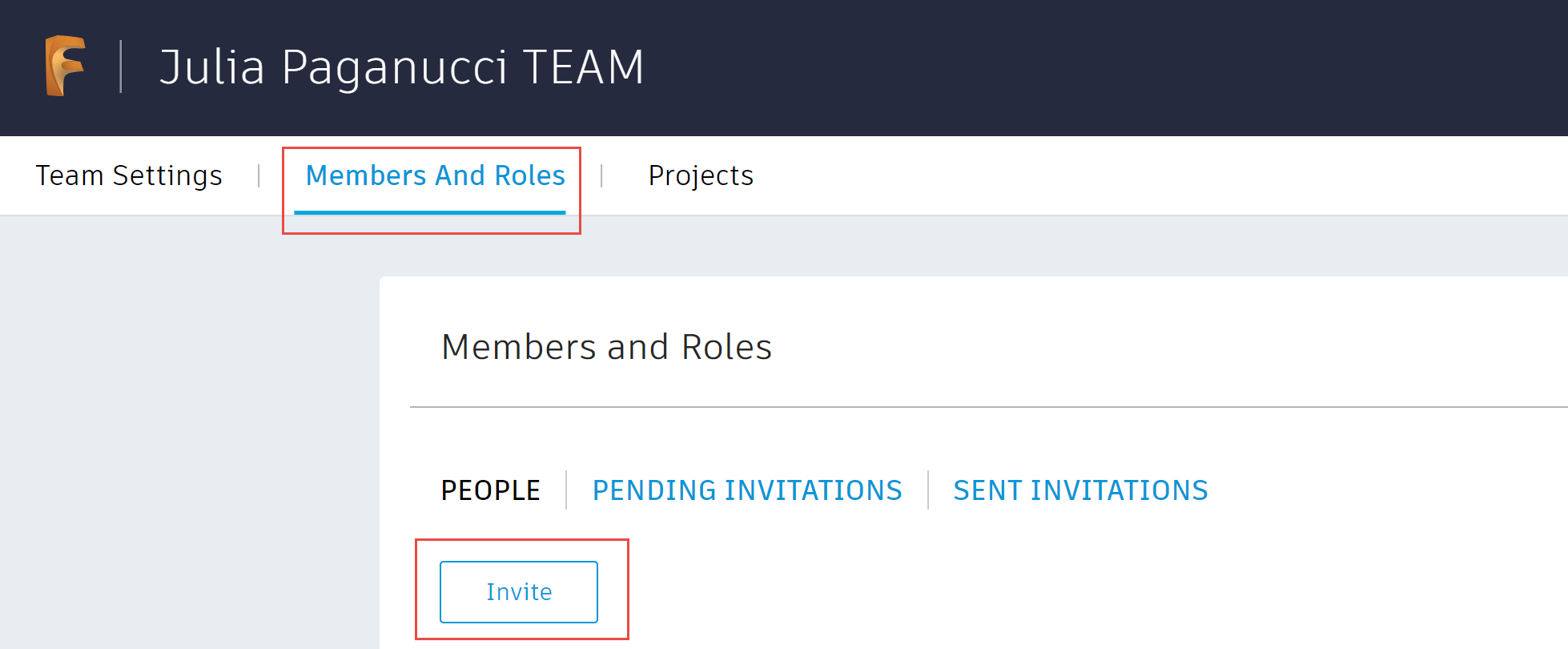
Task: Check invitations awaiting your response
Action: 747,490
